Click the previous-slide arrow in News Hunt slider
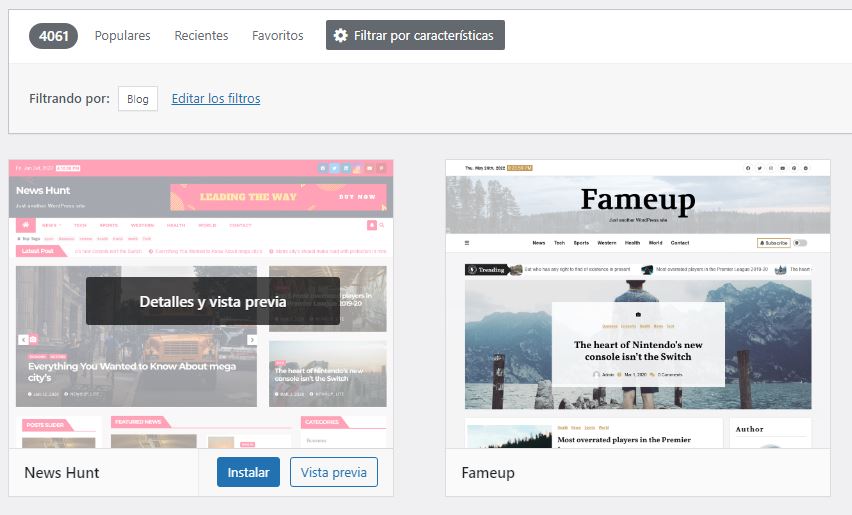The height and width of the screenshot is (515, 852). pos(23,340)
